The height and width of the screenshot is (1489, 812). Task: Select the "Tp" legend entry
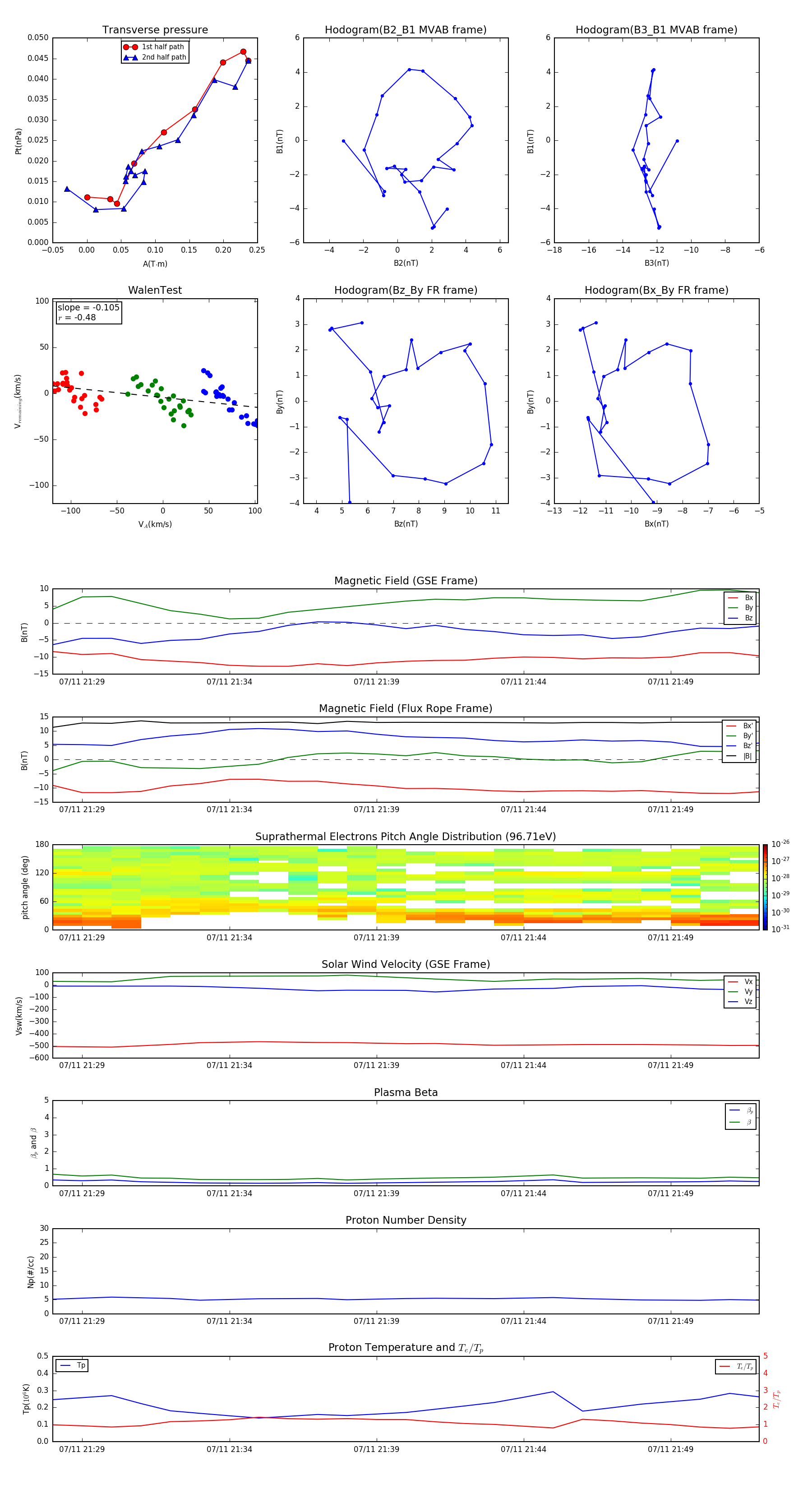click(x=72, y=1365)
